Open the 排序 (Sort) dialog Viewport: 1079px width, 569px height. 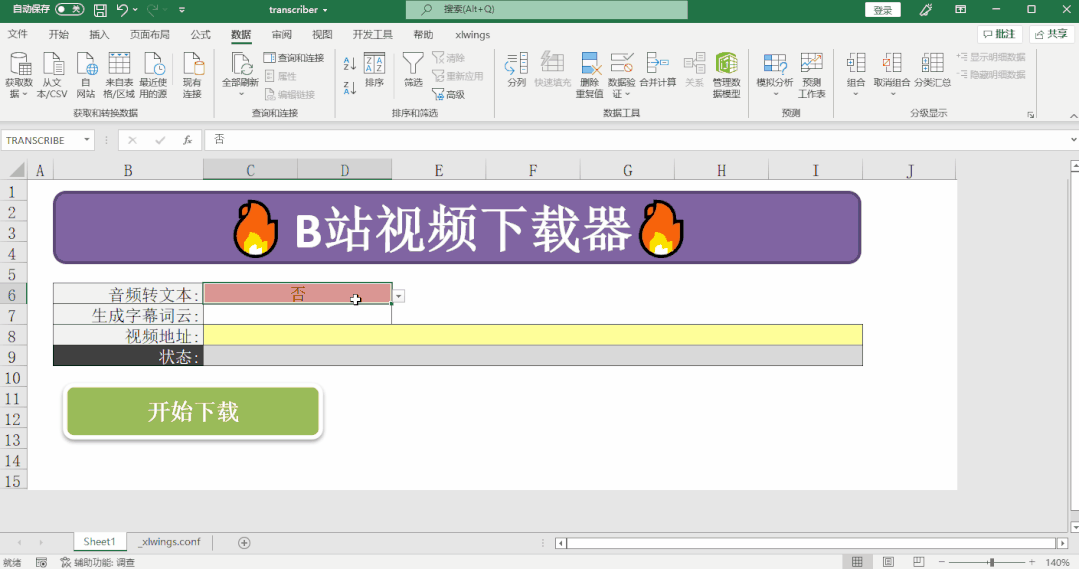pos(374,69)
